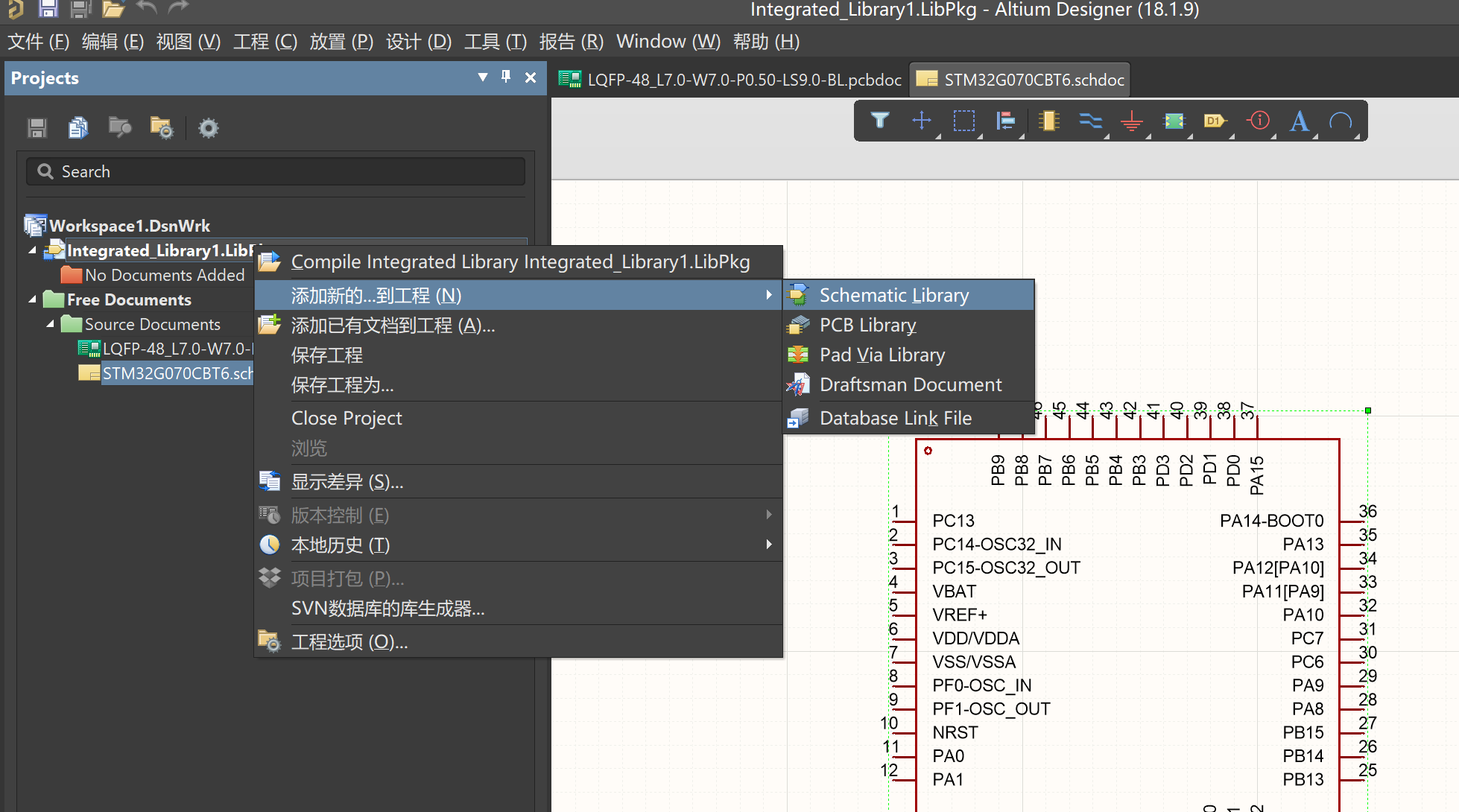
Task: Click the Redo arrow in title bar
Action: point(179,8)
